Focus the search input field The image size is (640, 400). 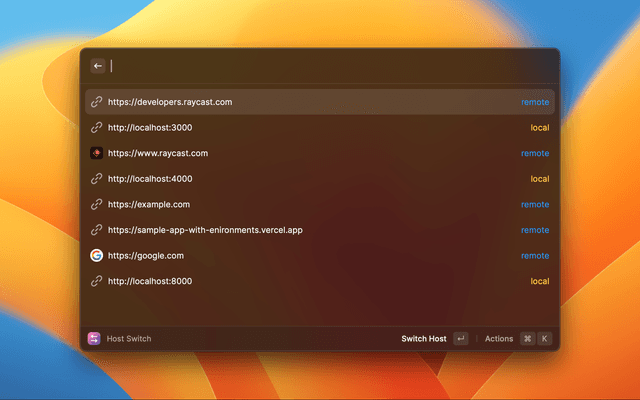click(x=320, y=66)
